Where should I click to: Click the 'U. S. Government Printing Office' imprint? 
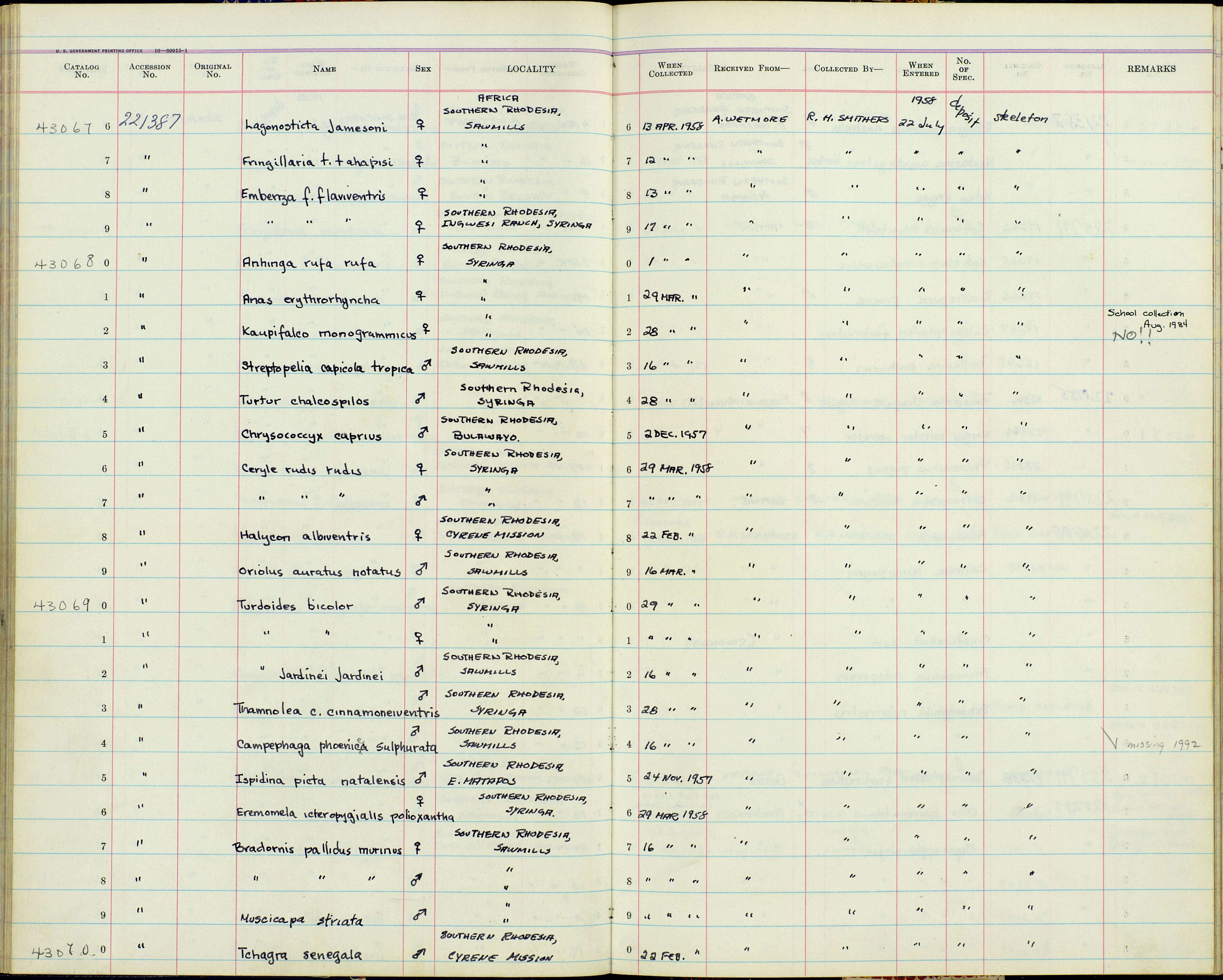point(99,51)
